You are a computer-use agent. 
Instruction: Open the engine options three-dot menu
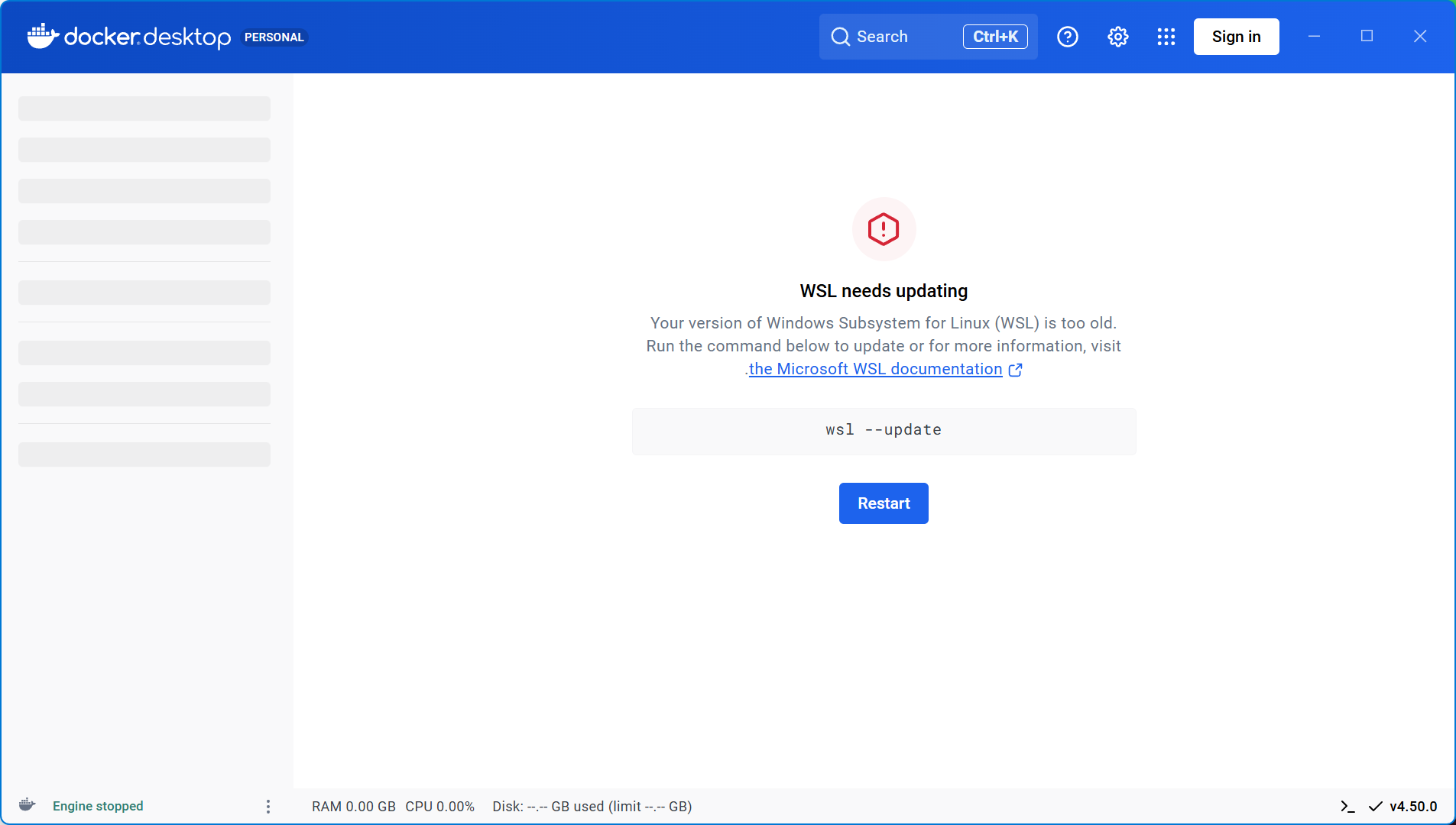[268, 806]
